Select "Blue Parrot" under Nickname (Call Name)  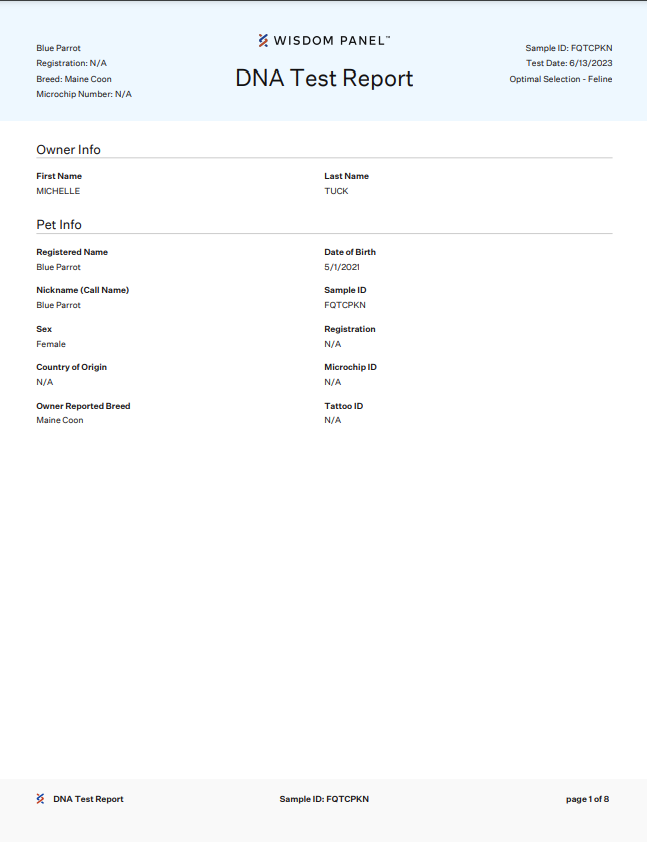coord(59,305)
